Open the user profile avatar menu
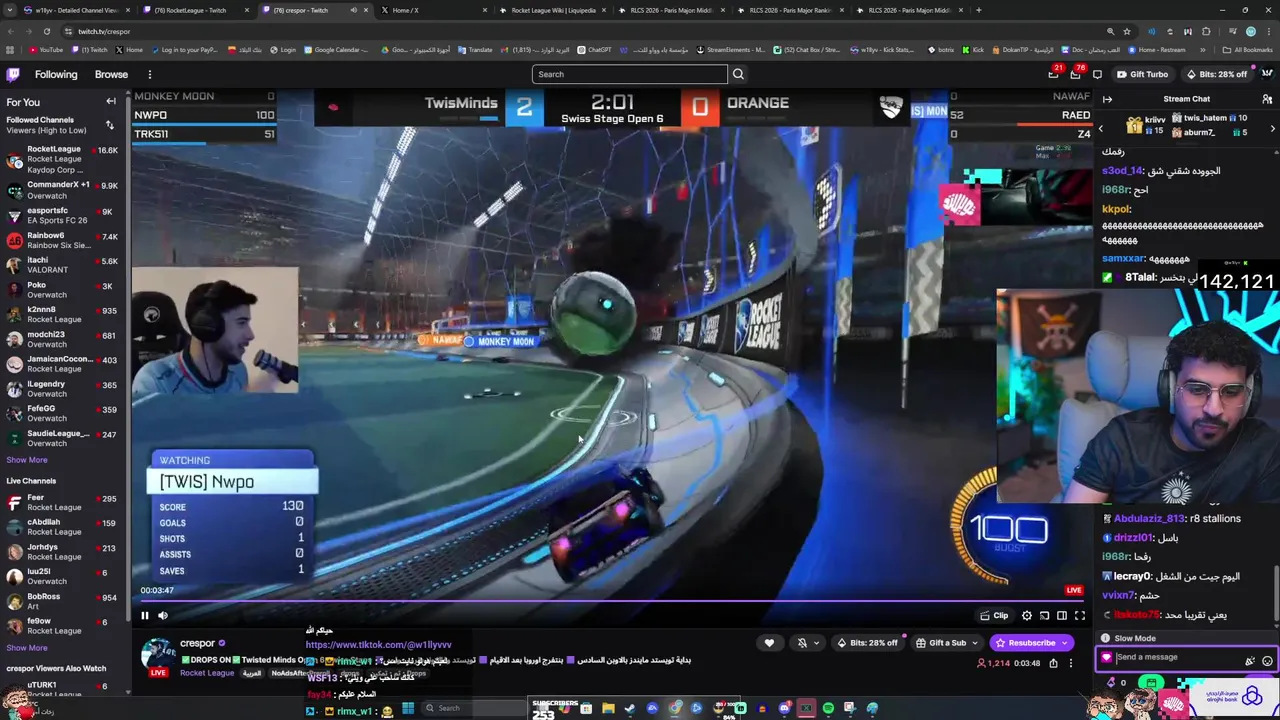Screen dimensions: 1280x720 click(x=1266, y=74)
